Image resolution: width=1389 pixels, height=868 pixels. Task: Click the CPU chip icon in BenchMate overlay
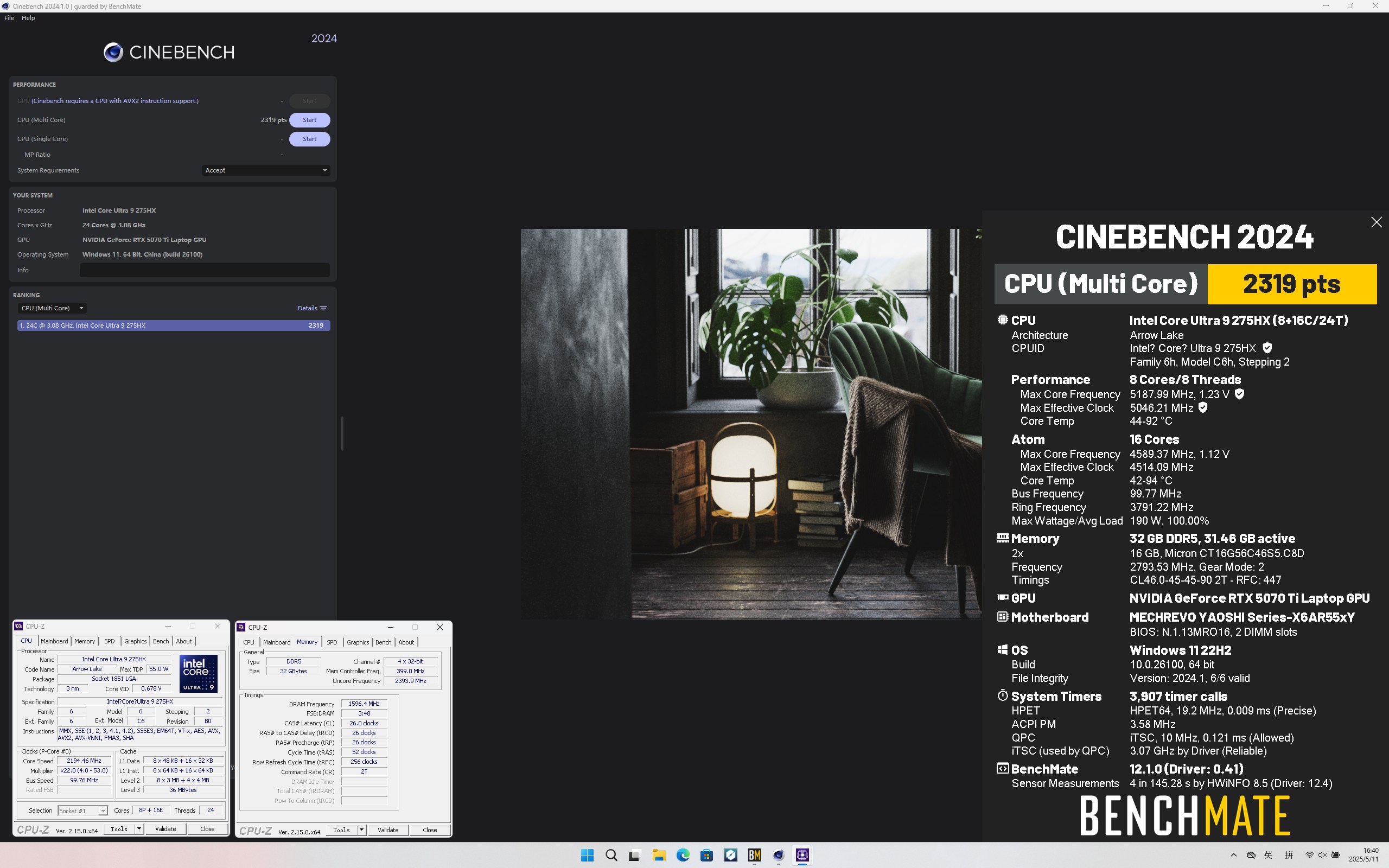coord(1003,320)
